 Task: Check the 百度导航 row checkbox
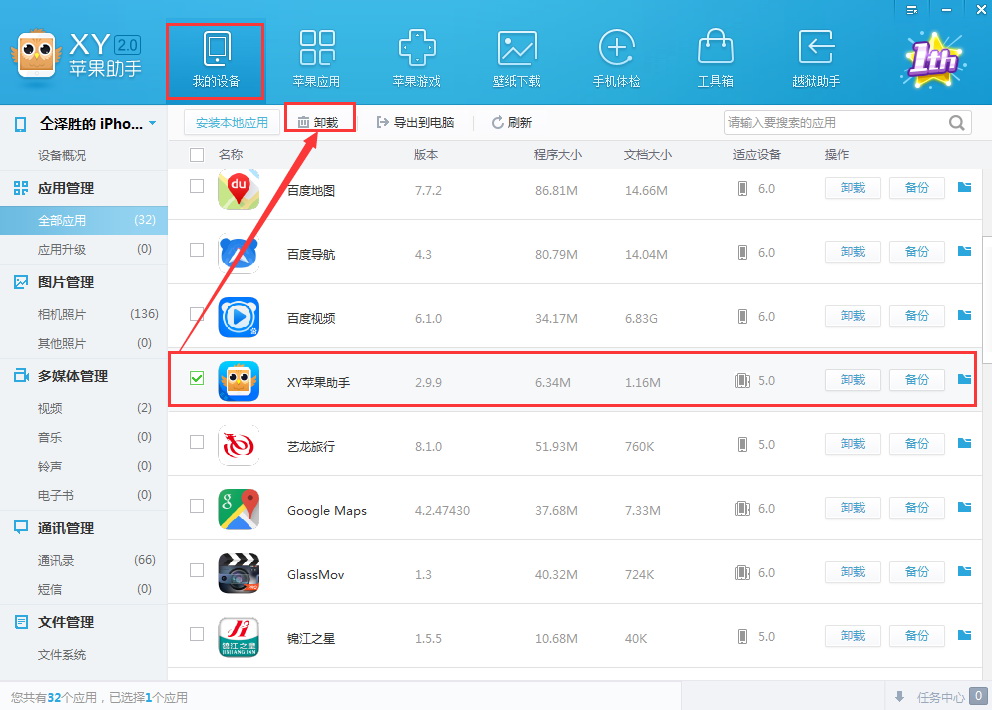tap(197, 250)
